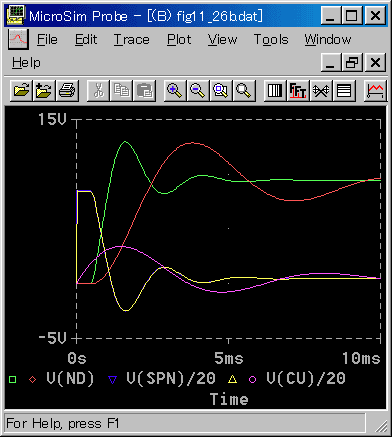Open the View menu

pos(222,40)
